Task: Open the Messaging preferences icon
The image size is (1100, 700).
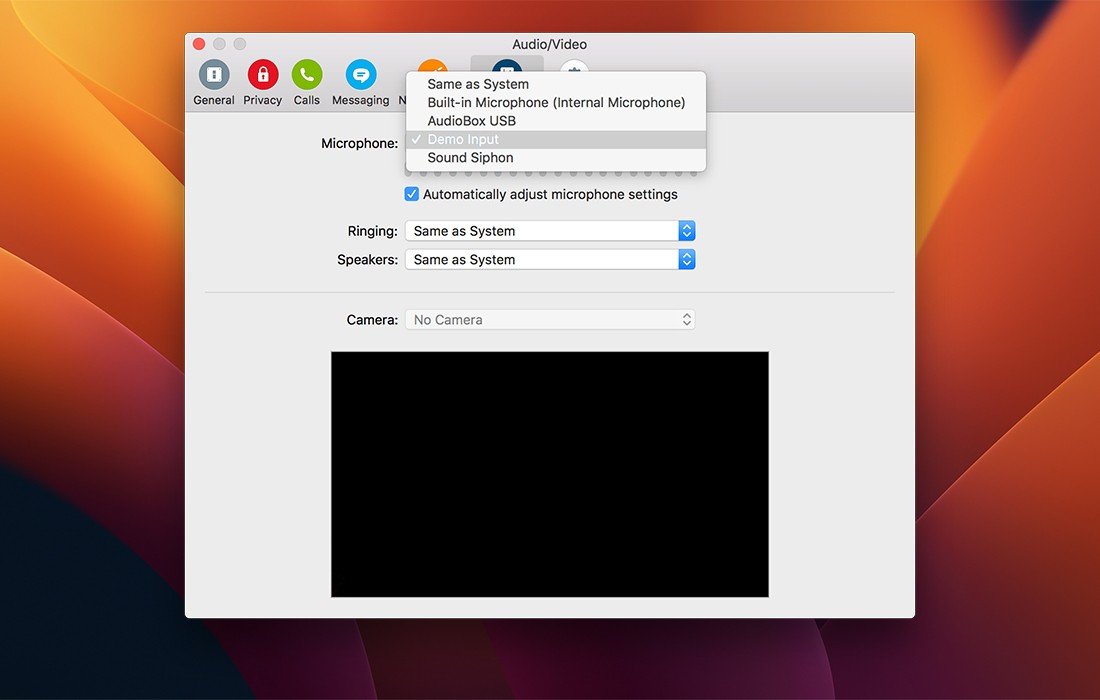Action: [x=360, y=76]
